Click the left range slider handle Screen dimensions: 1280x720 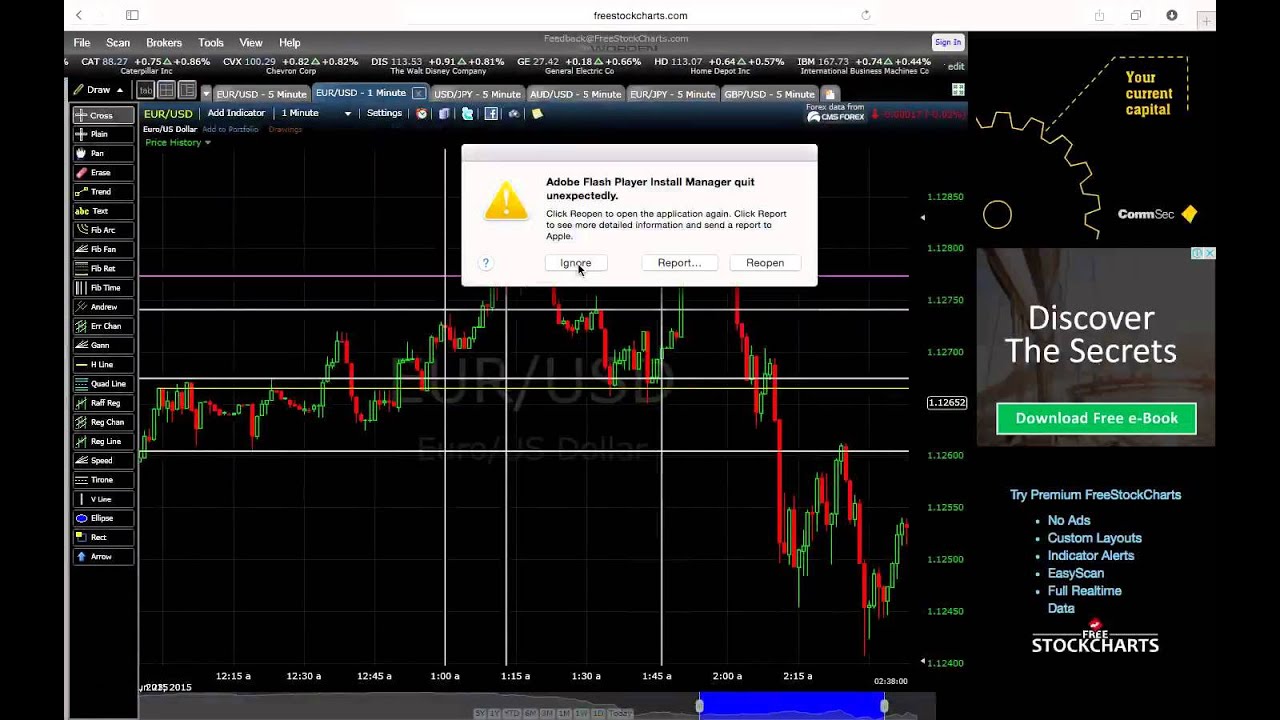pyautogui.click(x=700, y=707)
